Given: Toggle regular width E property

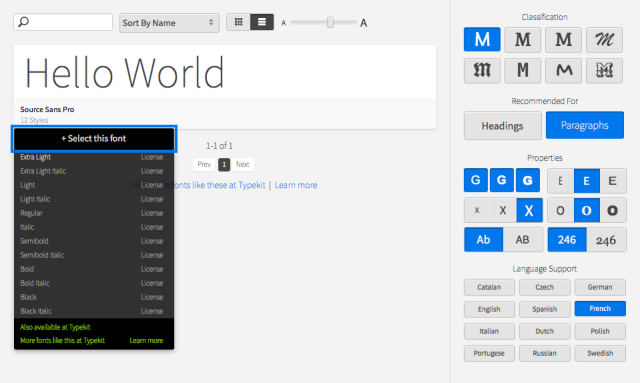Looking at the screenshot, I should (x=587, y=181).
